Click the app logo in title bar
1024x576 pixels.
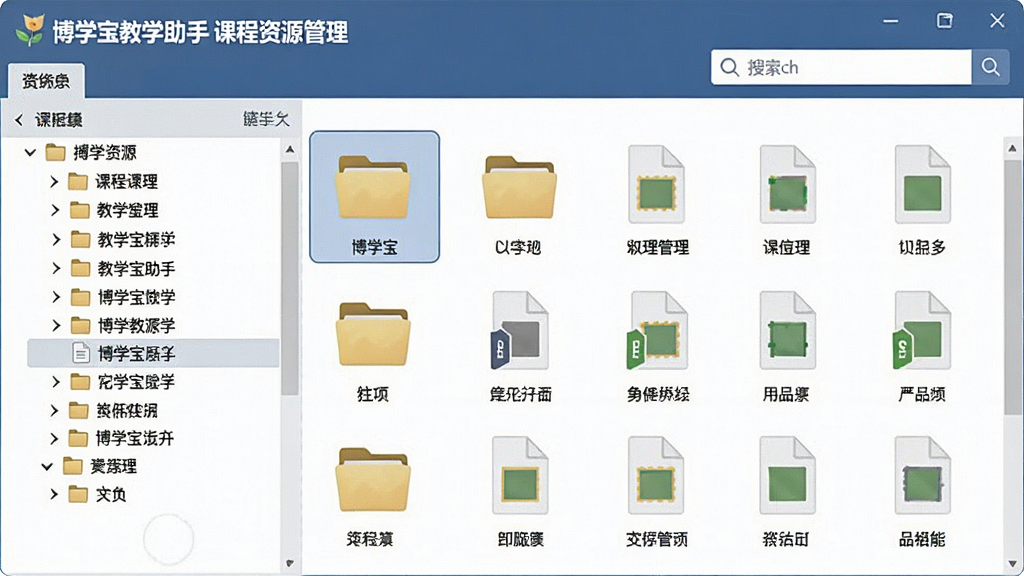click(30, 30)
